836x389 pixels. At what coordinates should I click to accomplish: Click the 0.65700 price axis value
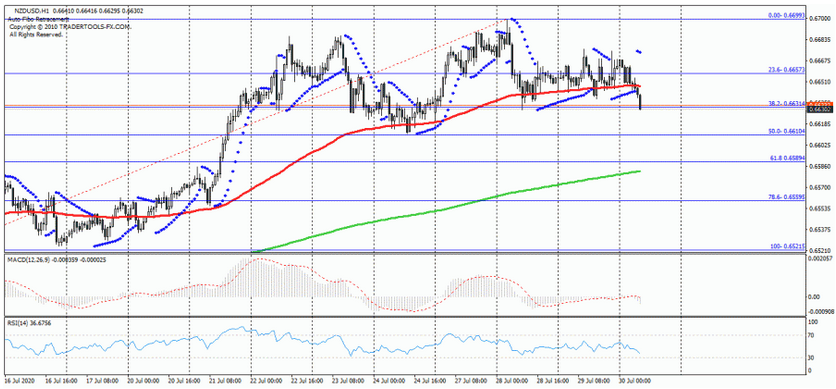click(x=820, y=187)
